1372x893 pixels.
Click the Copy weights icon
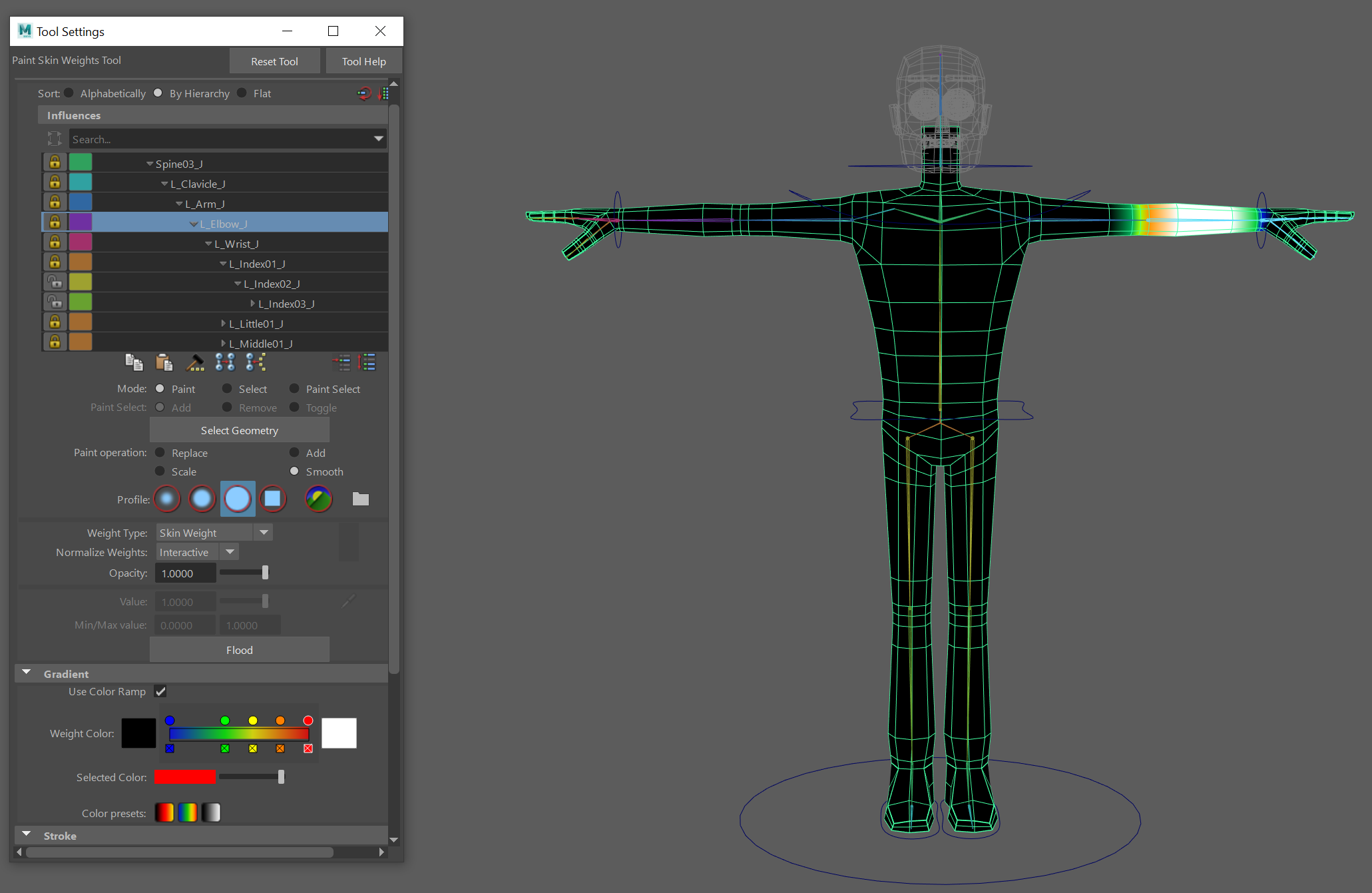click(x=134, y=362)
